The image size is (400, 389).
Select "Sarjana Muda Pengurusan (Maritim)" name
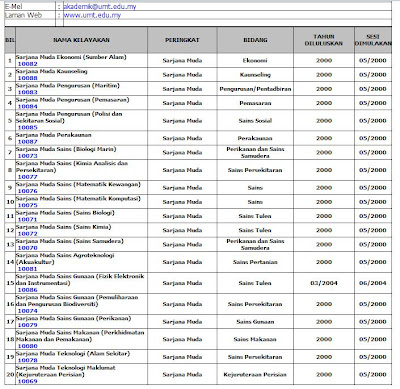pyautogui.click(x=68, y=85)
